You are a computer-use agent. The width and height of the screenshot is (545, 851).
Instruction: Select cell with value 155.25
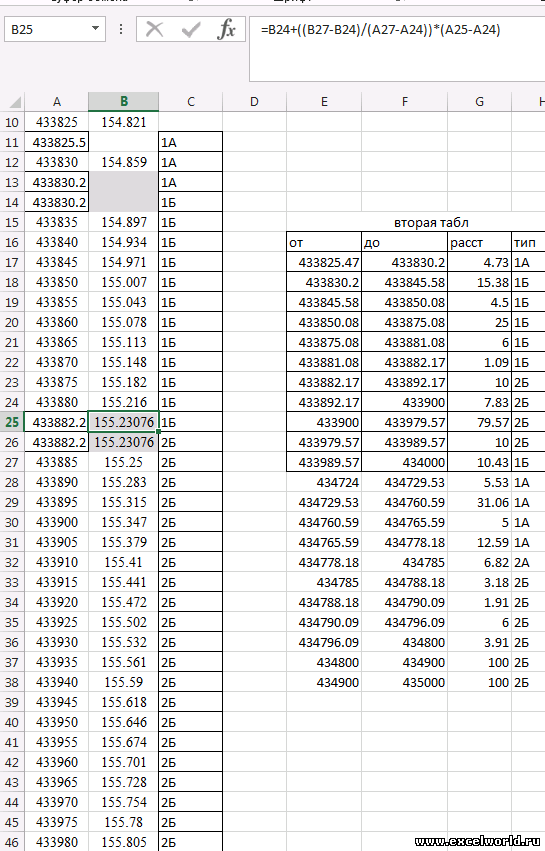coord(124,462)
